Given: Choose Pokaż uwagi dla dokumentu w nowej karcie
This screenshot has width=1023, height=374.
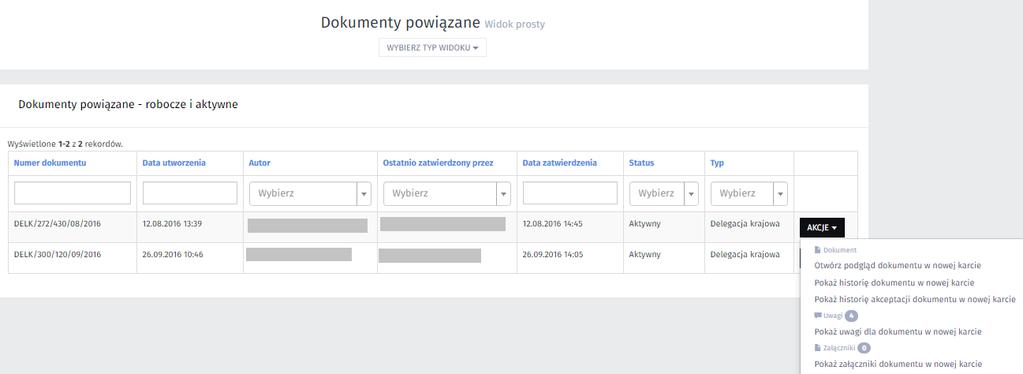Looking at the screenshot, I should pos(898,332).
